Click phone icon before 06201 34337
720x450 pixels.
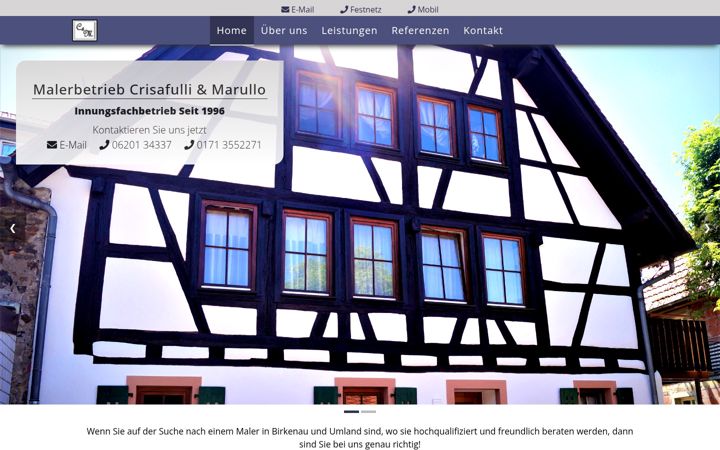point(104,145)
